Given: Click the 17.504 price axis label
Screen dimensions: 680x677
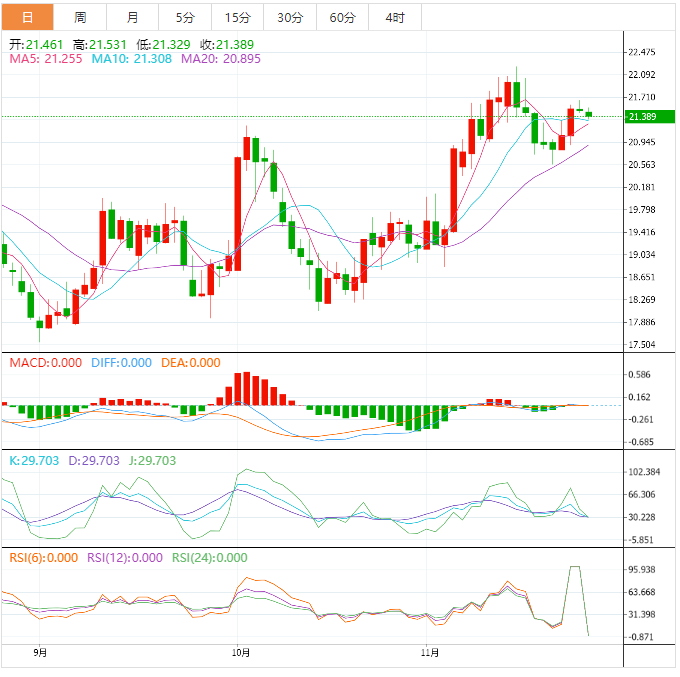Looking at the screenshot, I should [x=642, y=345].
